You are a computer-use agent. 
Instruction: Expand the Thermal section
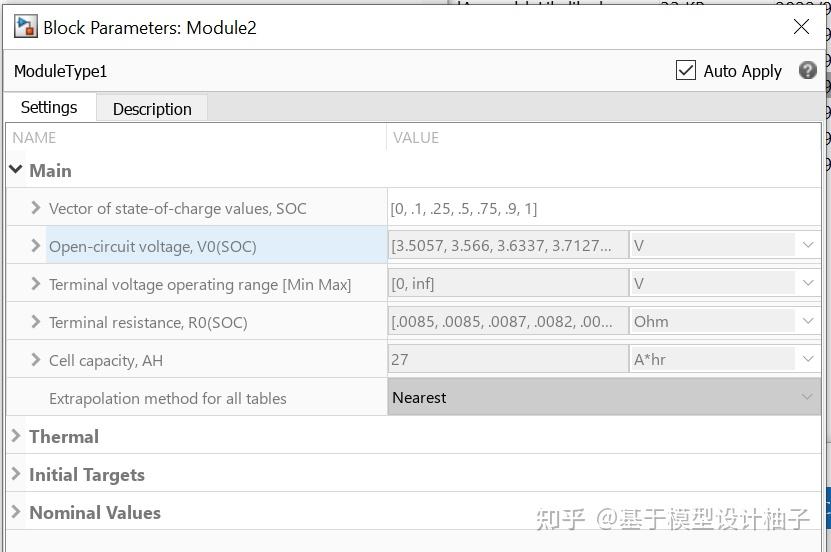click(x=16, y=436)
